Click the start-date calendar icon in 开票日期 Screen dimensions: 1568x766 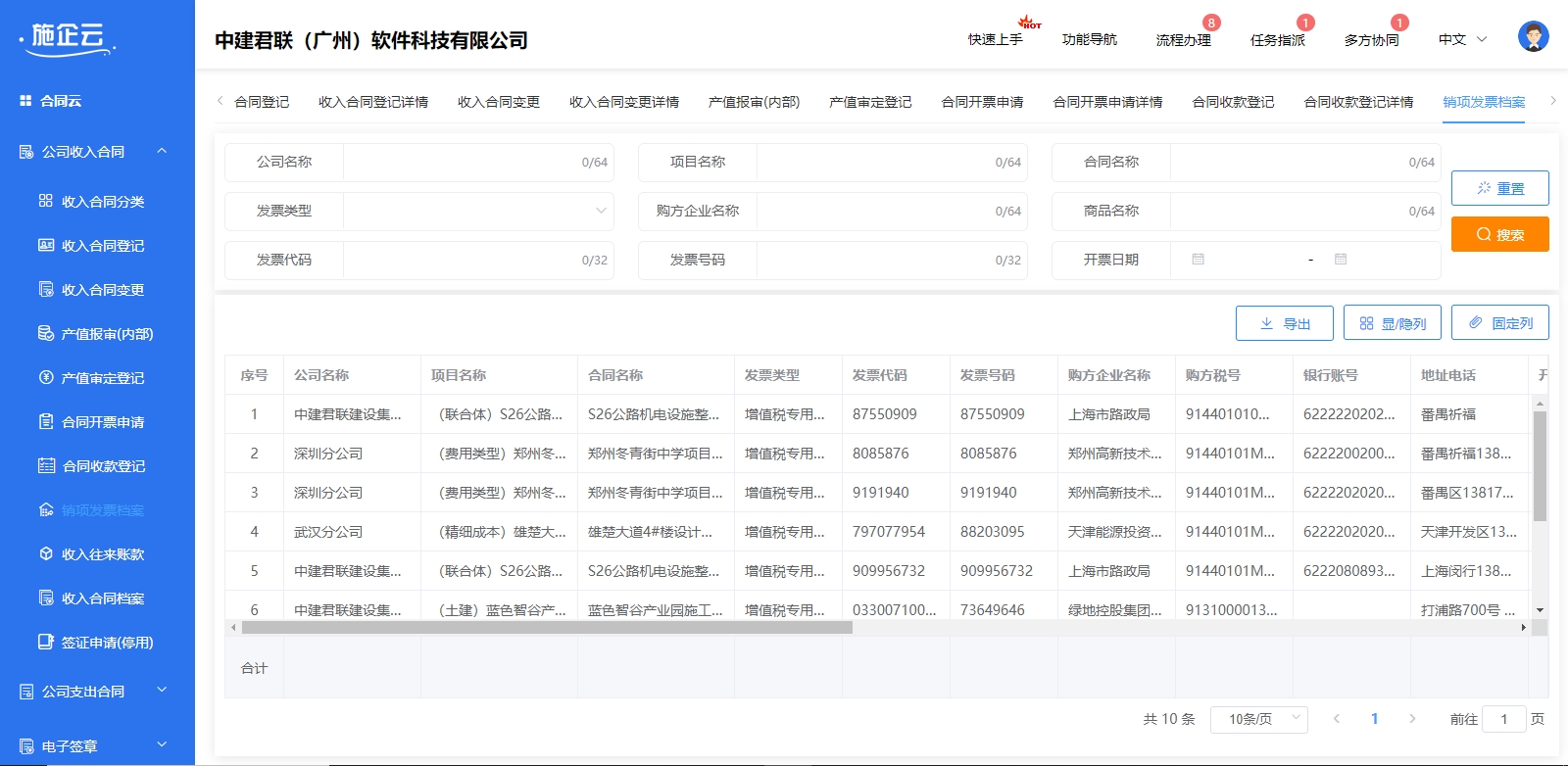tap(1198, 260)
